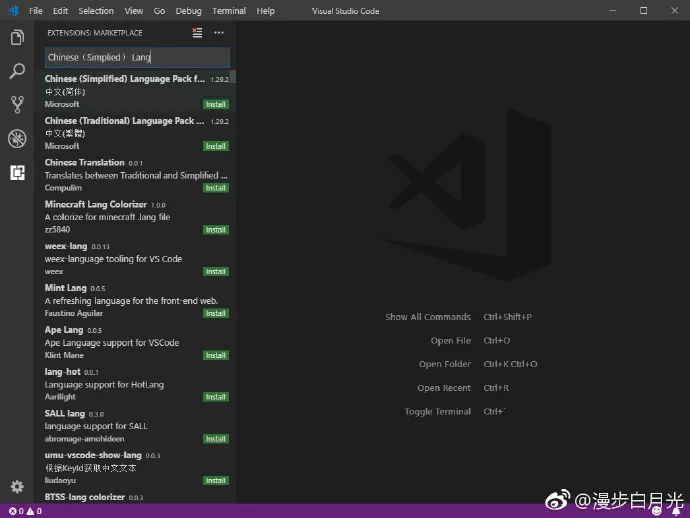This screenshot has width=690, height=518.
Task: Select lang-hot extension title
Action: point(62,371)
